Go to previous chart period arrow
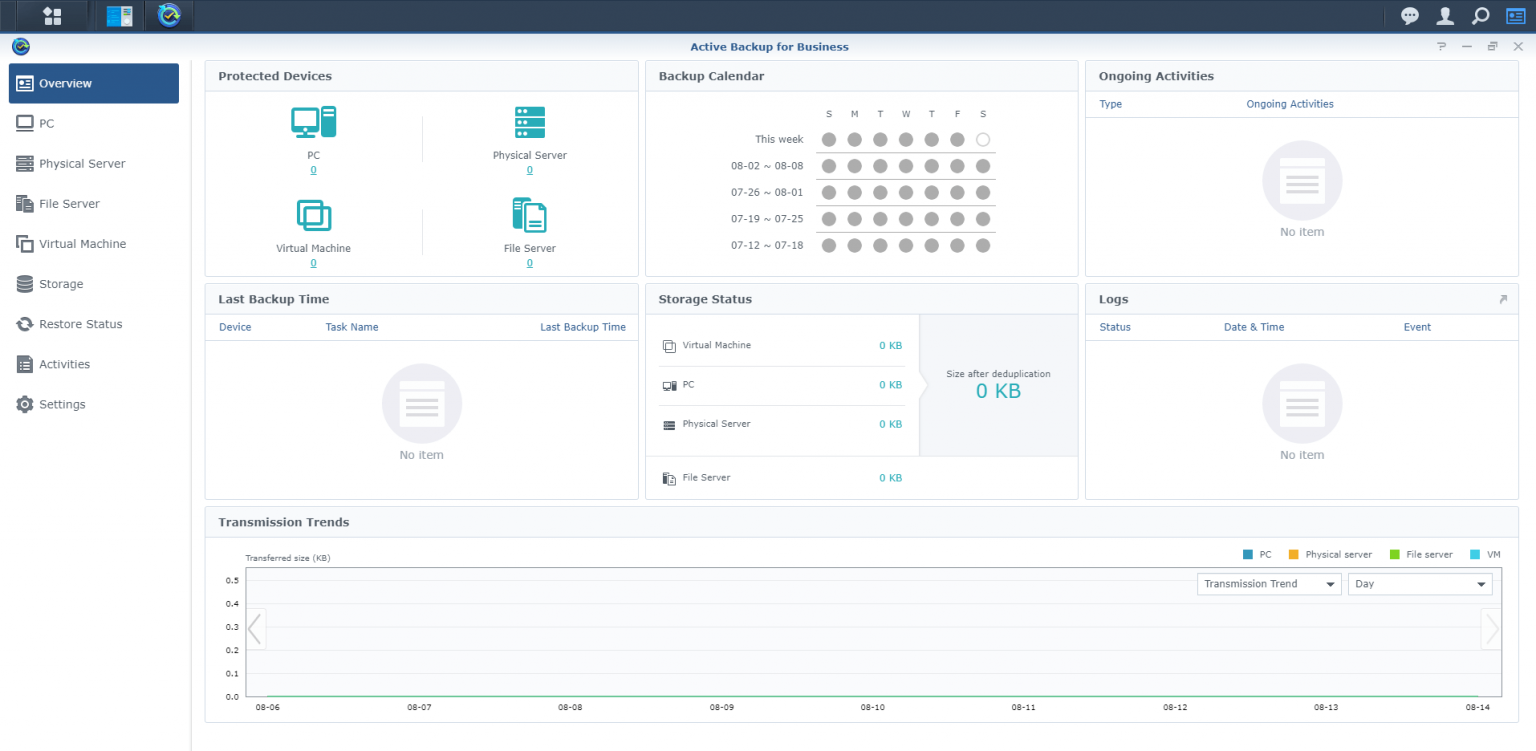This screenshot has height=751, width=1536. [255, 629]
